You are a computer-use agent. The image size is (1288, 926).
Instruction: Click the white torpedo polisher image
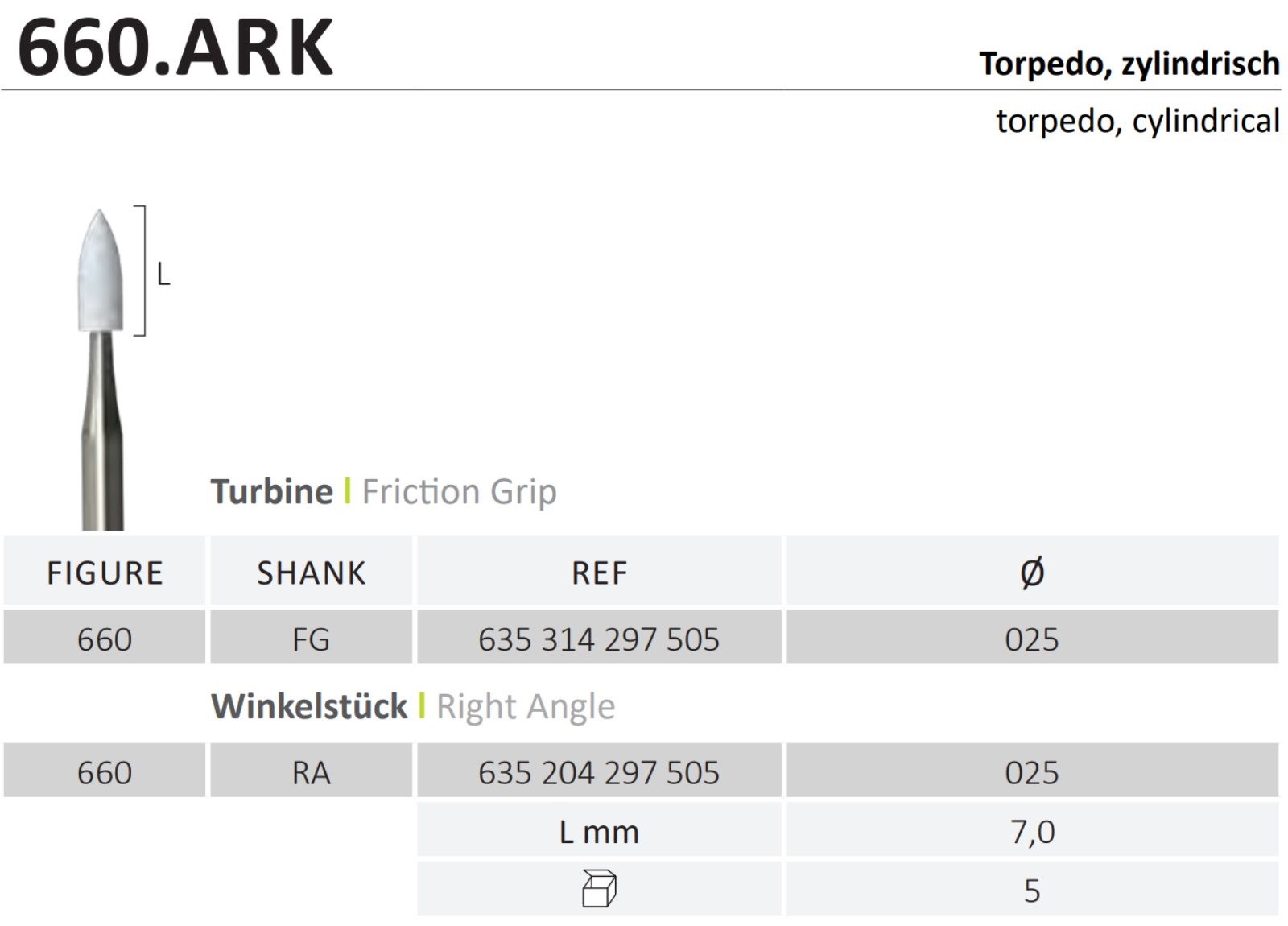point(100,274)
